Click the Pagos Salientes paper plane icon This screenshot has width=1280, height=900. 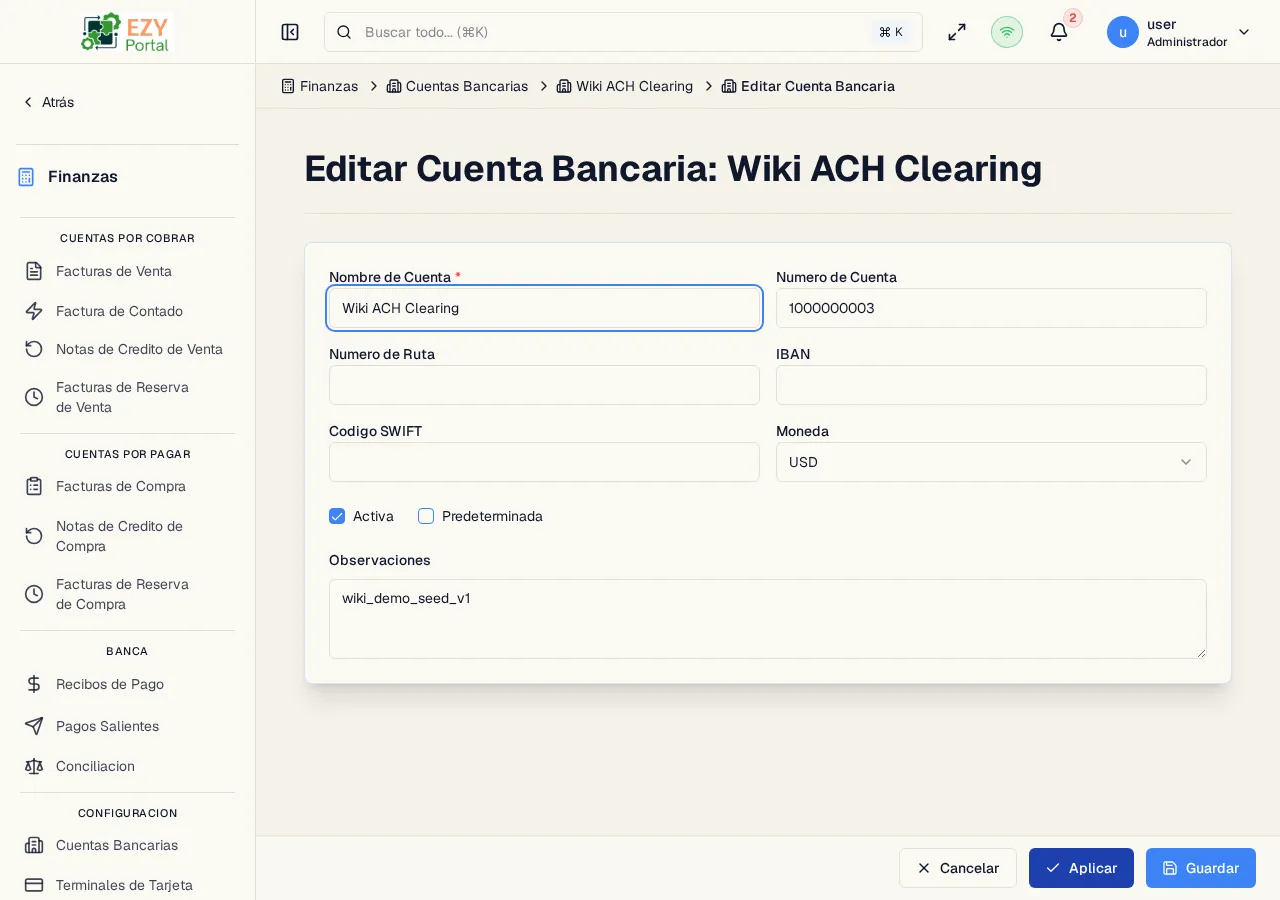[34, 726]
